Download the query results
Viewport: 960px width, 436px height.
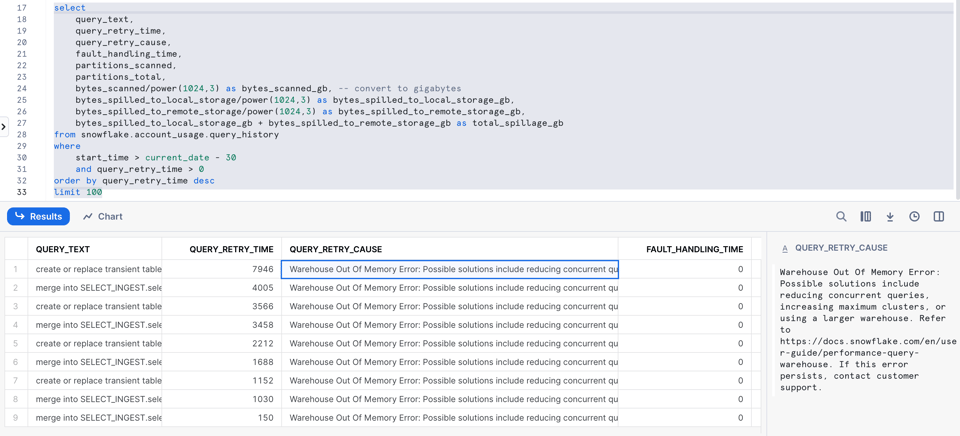click(x=890, y=217)
